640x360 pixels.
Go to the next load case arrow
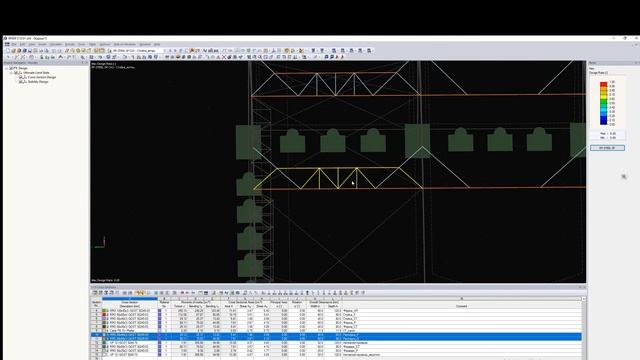(x=176, y=51)
